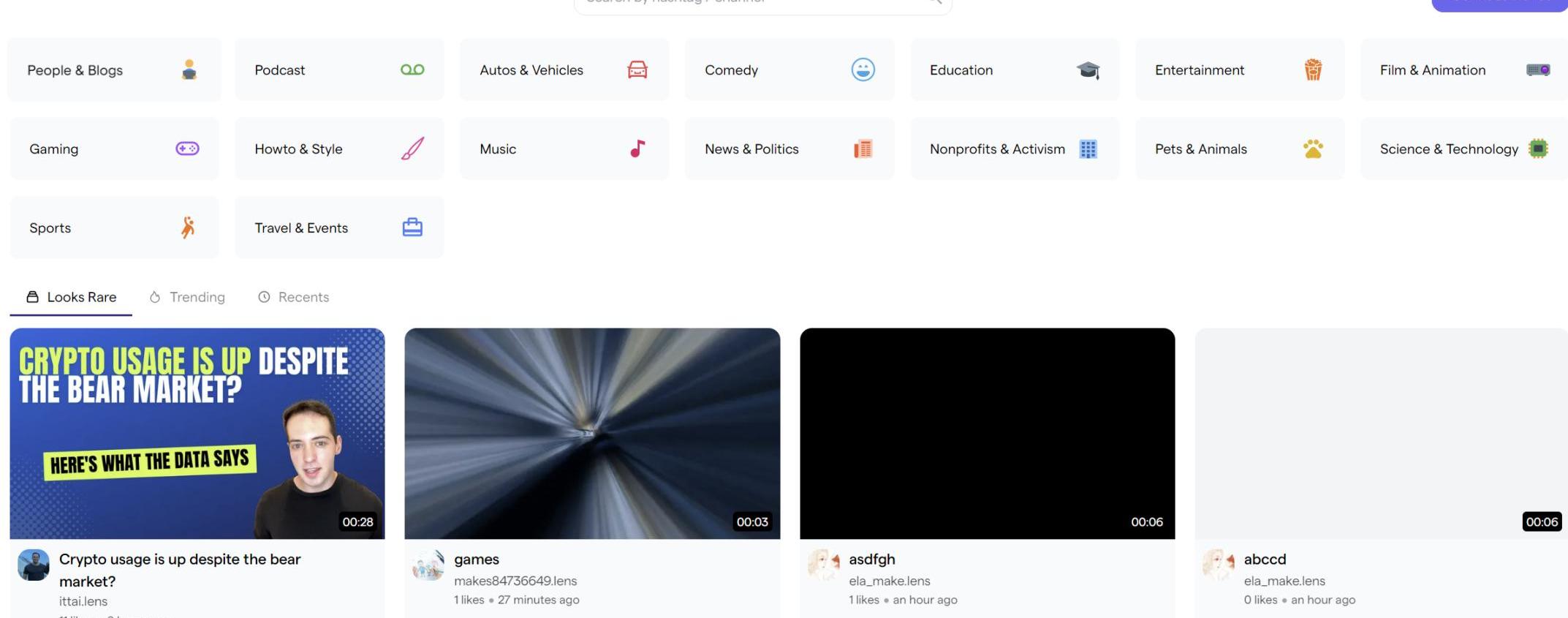
Task: Click the graduation cap Education icon
Action: [1088, 70]
